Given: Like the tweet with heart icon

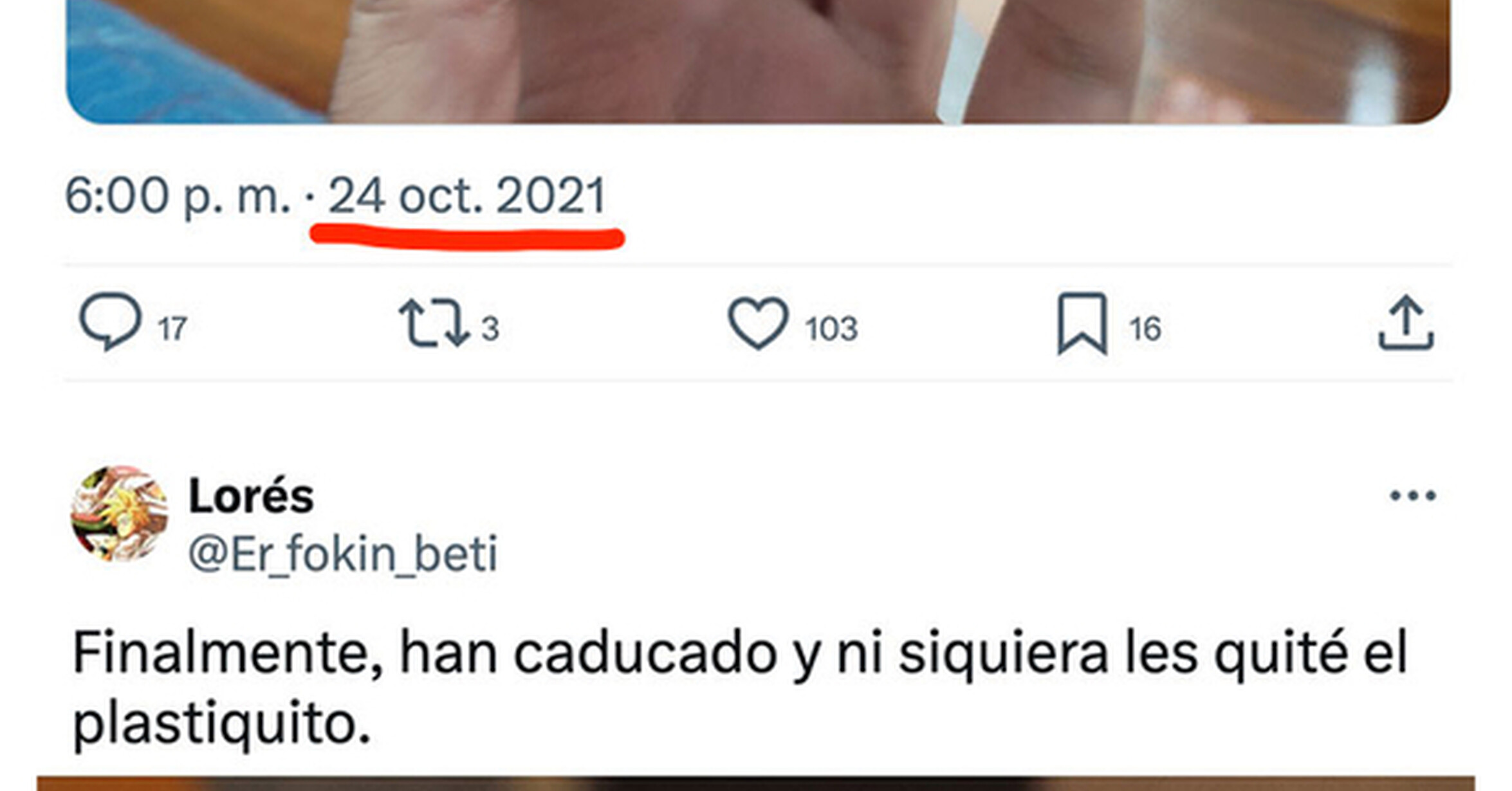Looking at the screenshot, I should point(758,323).
